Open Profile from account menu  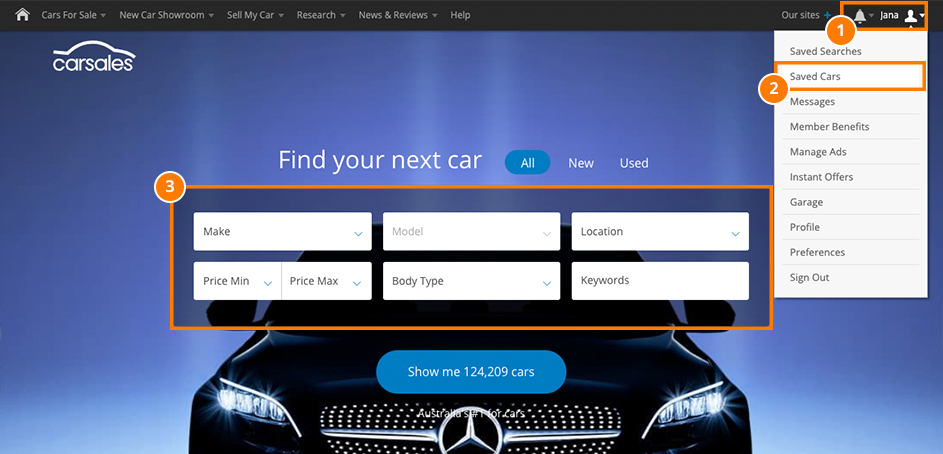click(850, 227)
